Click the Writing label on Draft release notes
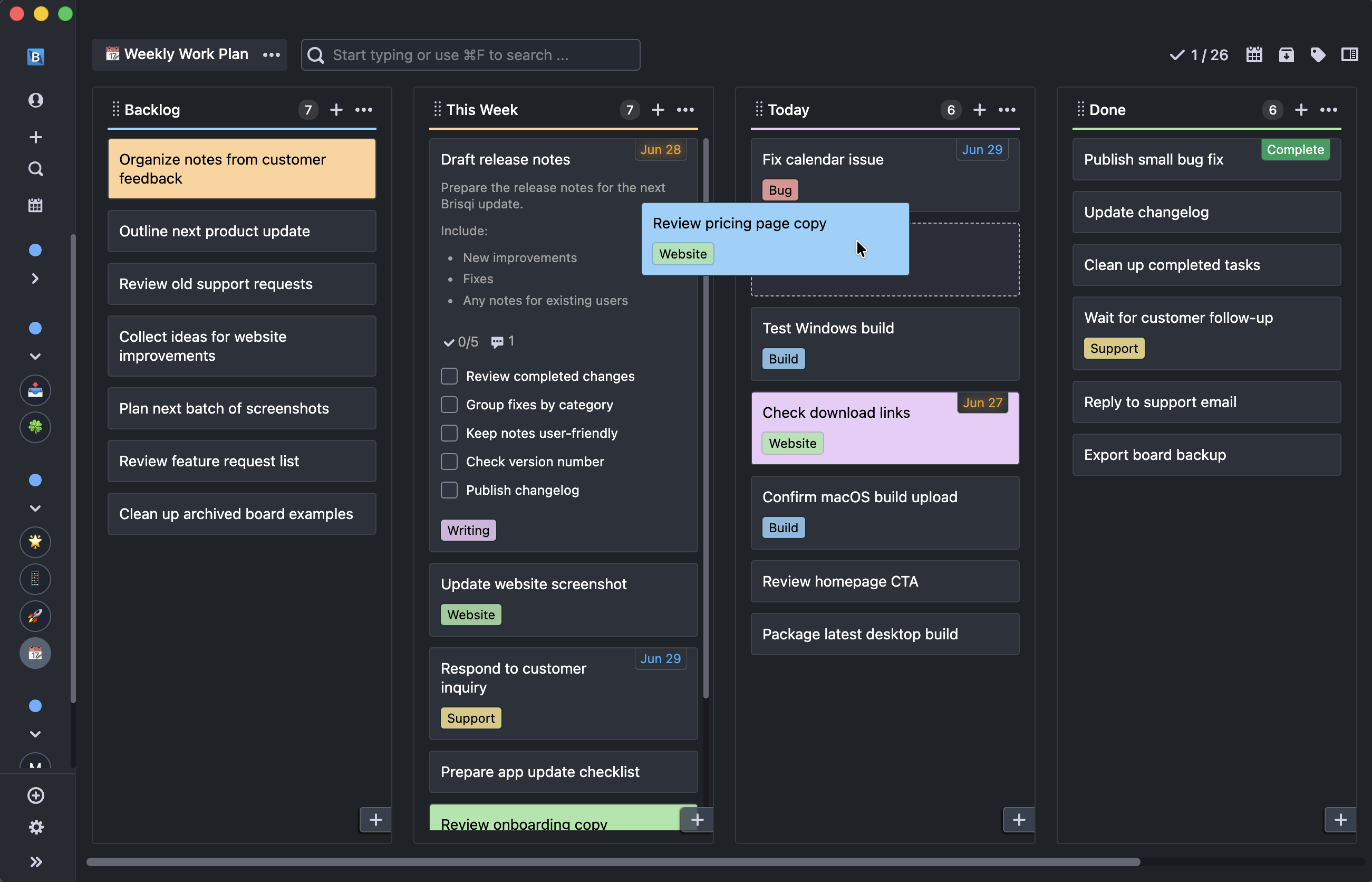1372x882 pixels. pyautogui.click(x=468, y=530)
